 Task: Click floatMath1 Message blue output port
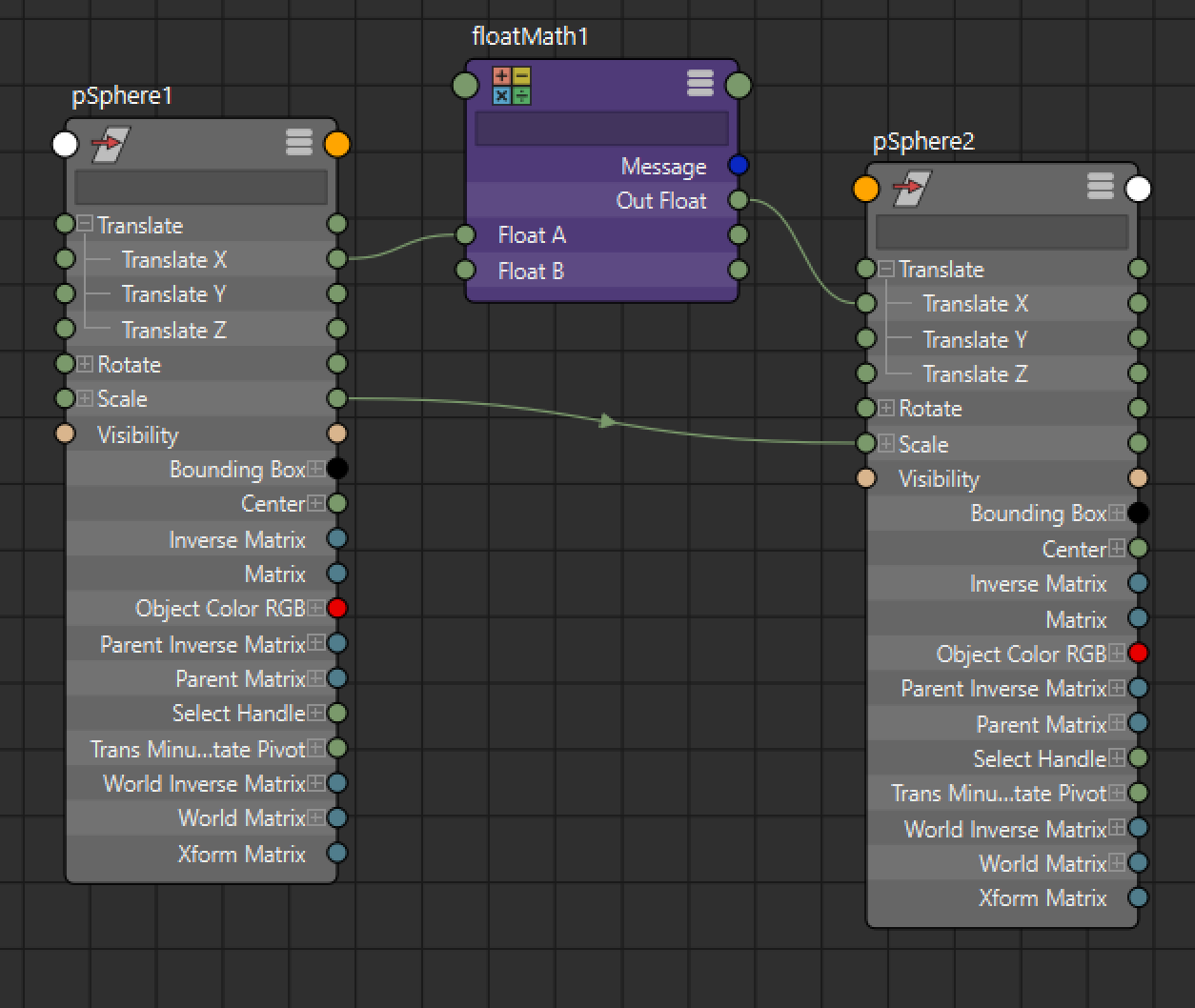point(739,165)
